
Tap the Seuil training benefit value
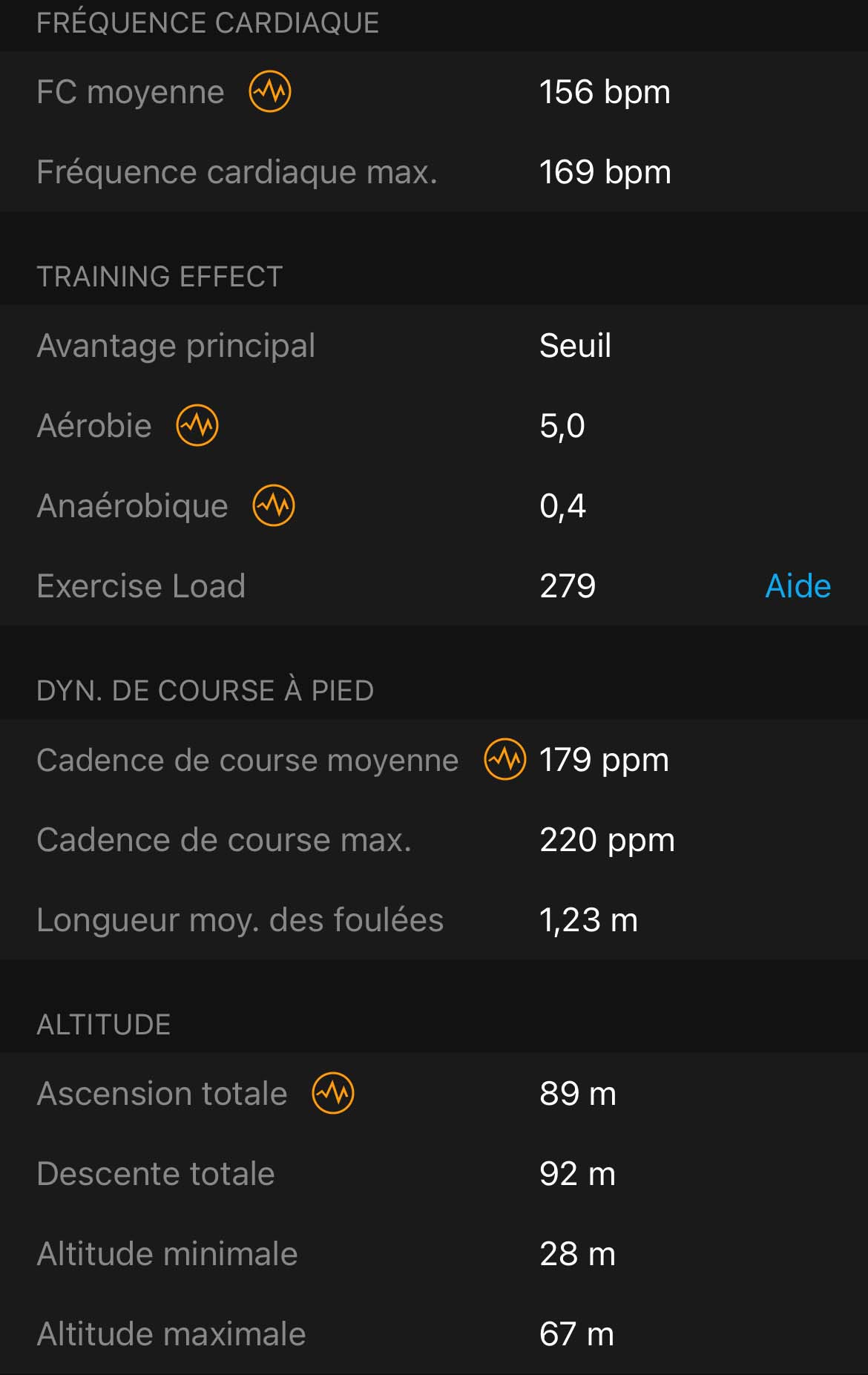[576, 345]
